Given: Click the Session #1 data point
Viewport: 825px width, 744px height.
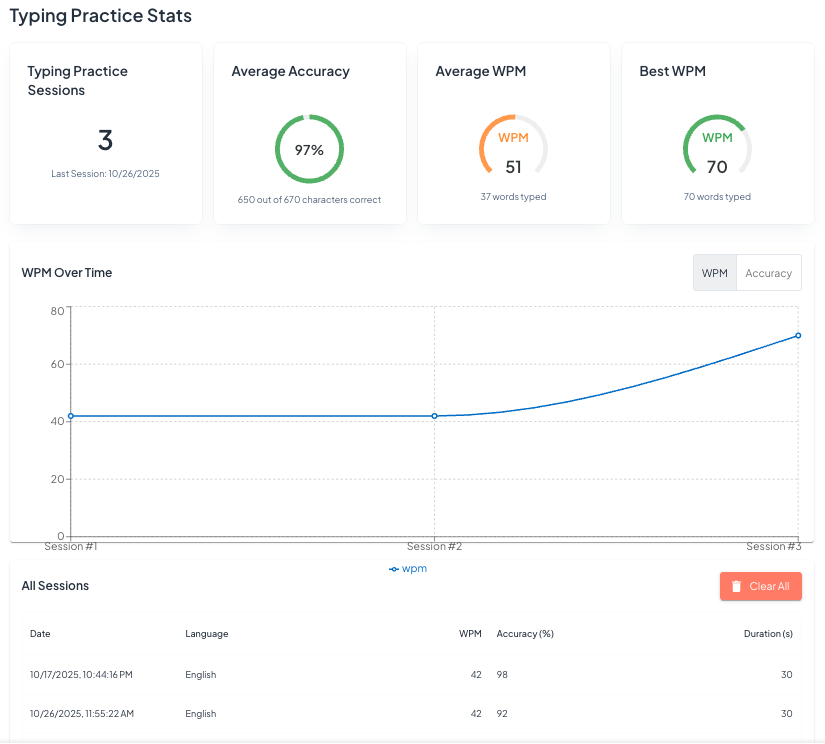Looking at the screenshot, I should tap(70, 415).
